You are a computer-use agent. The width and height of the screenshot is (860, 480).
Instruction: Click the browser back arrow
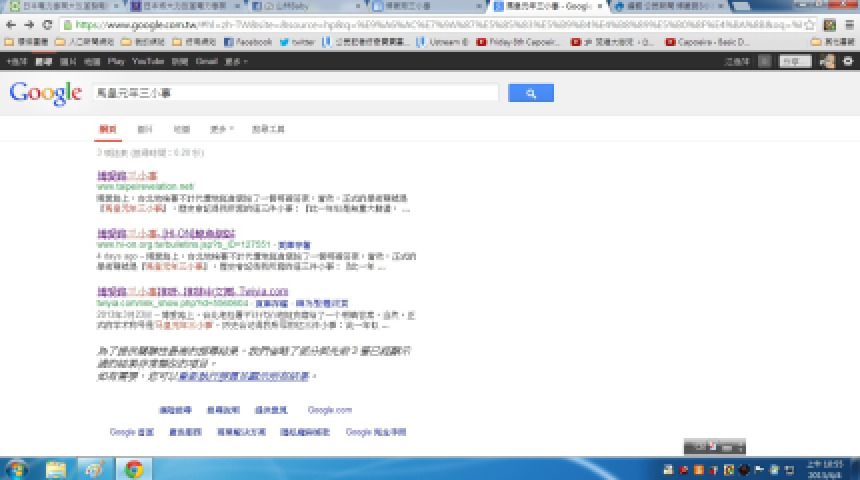click(10, 24)
